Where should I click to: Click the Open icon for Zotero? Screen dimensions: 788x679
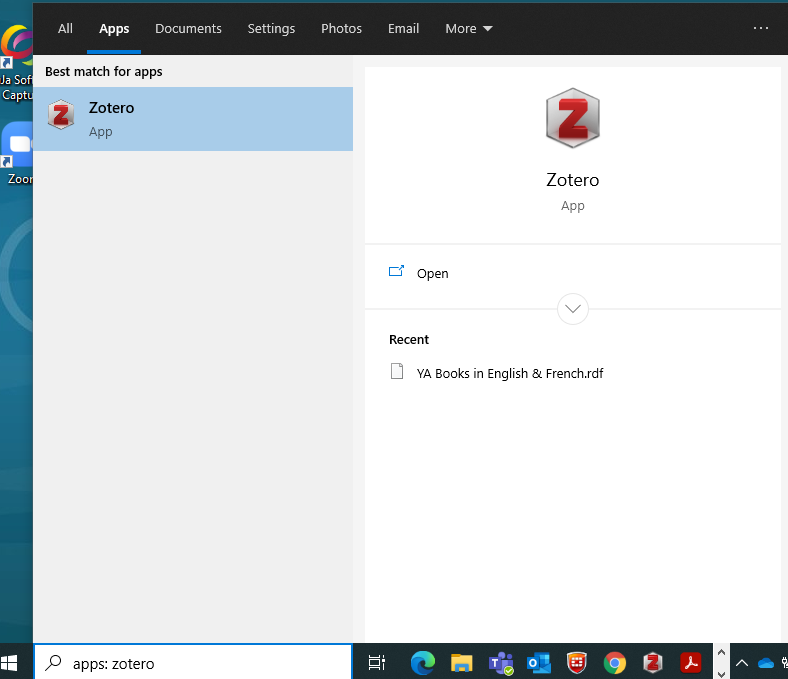pyautogui.click(x=396, y=272)
